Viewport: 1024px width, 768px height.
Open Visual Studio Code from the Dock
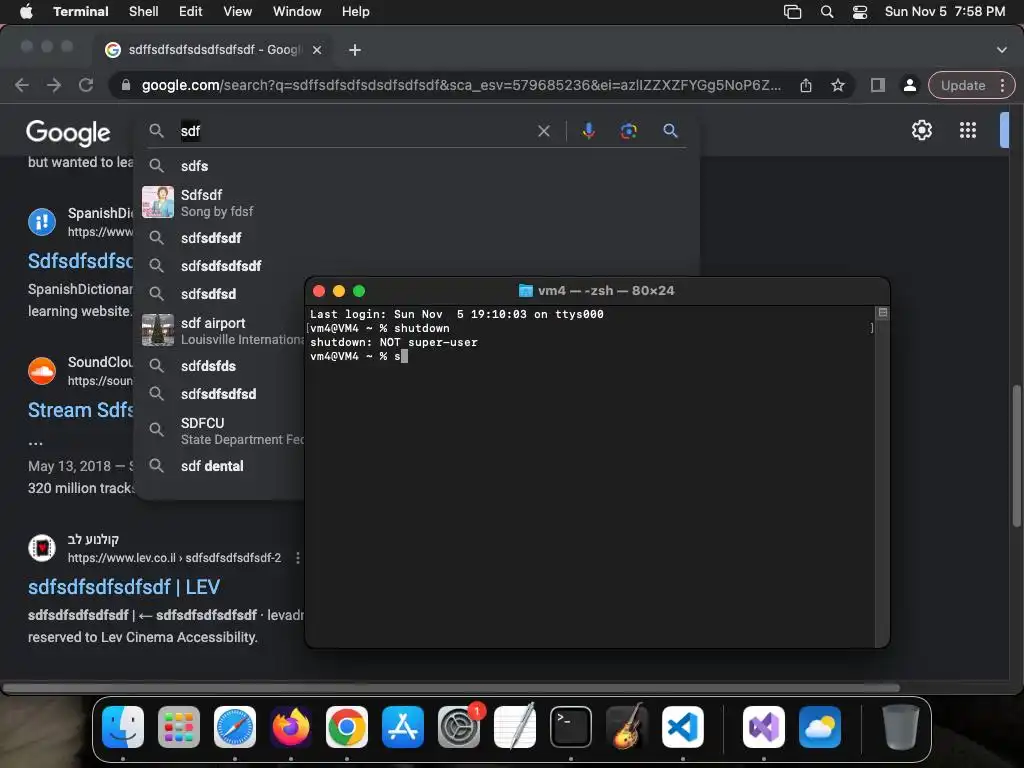[682, 727]
